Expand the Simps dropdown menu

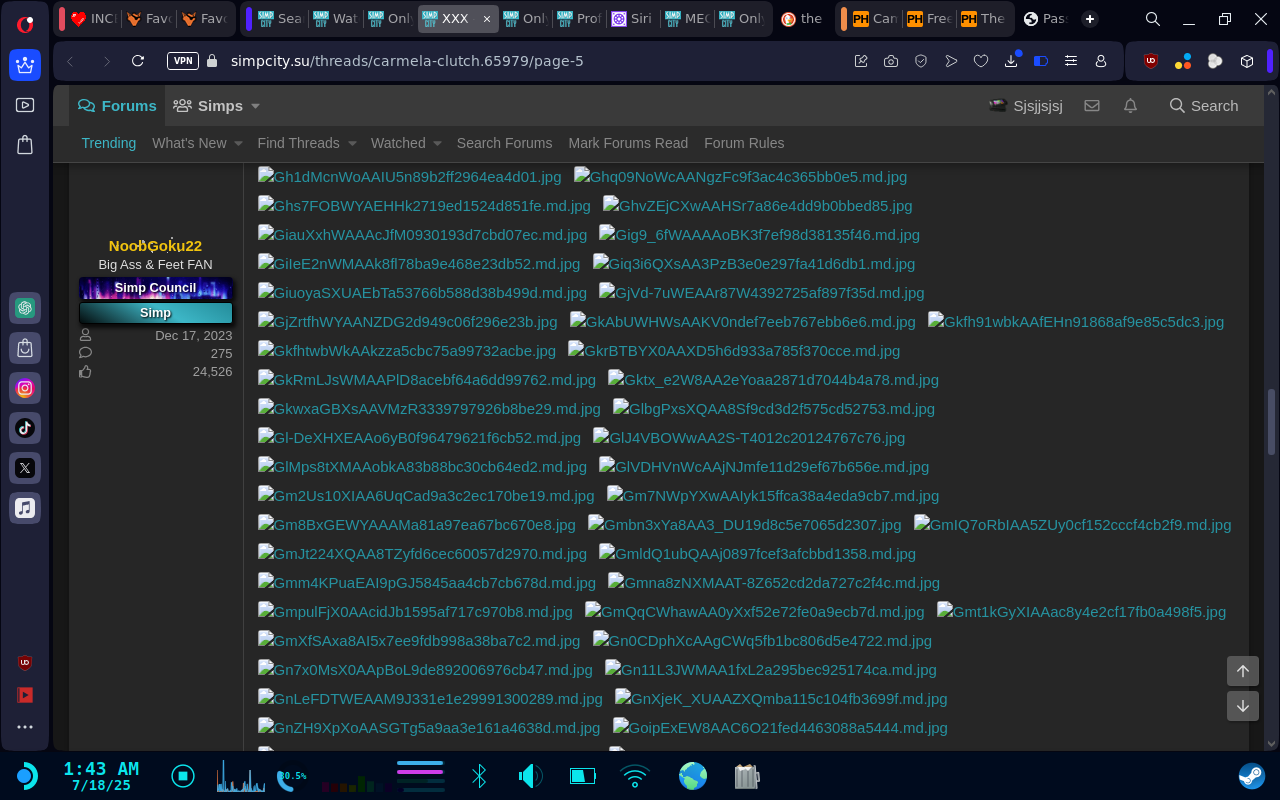(x=255, y=106)
